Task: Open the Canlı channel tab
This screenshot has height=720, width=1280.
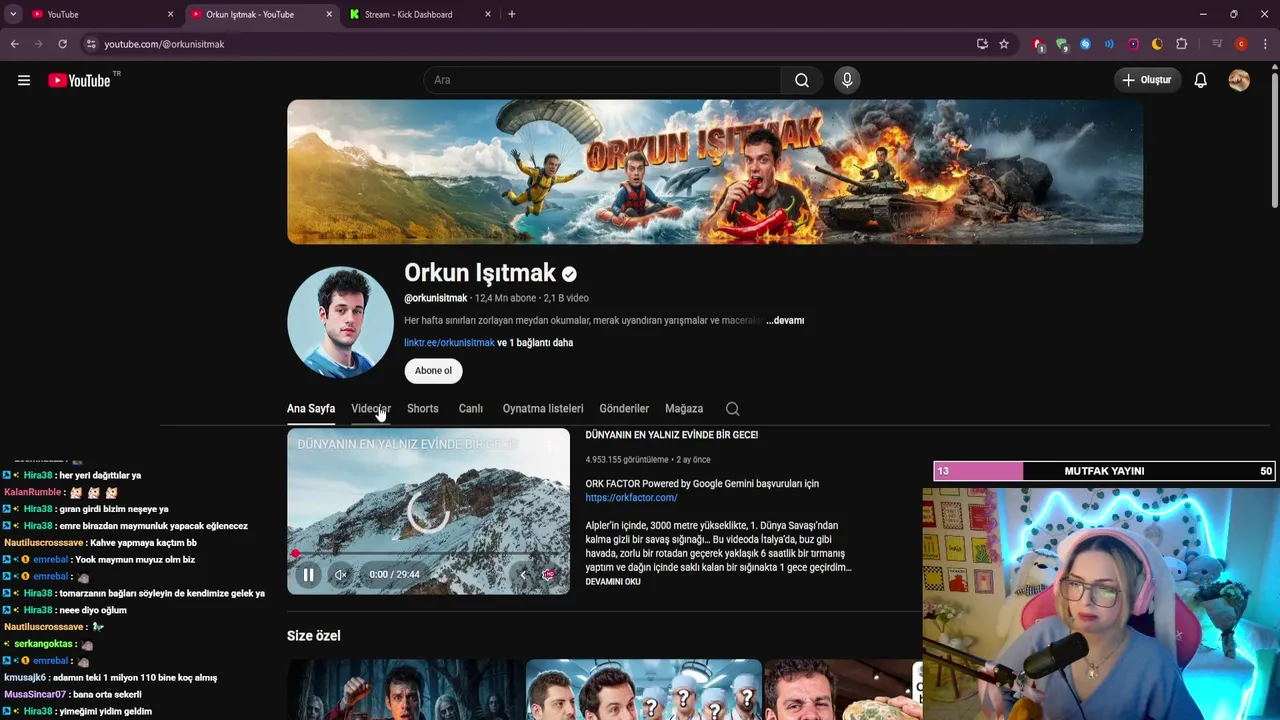Action: pyautogui.click(x=470, y=408)
